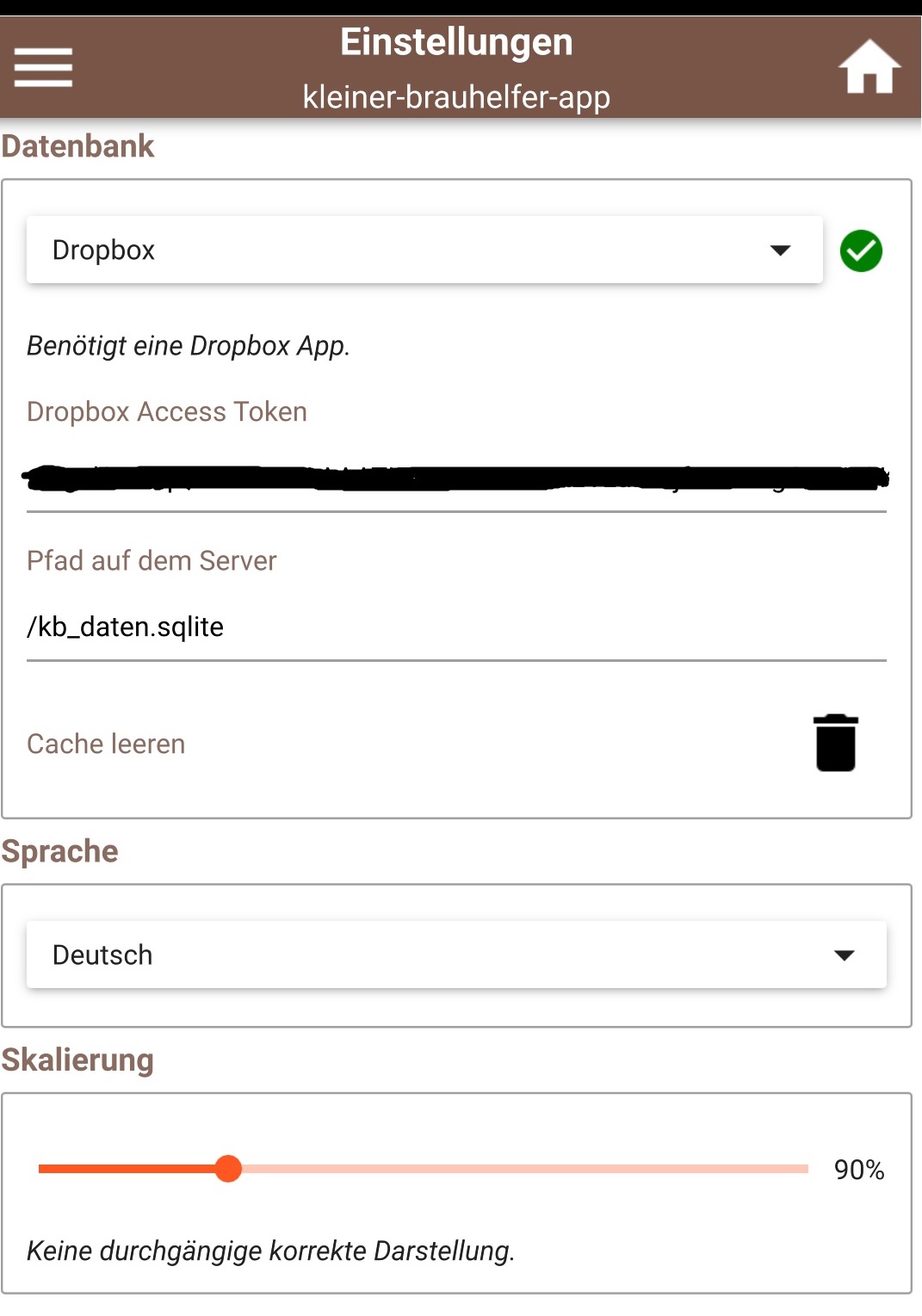Click the orange scaling slider handle
The width and height of the screenshot is (922, 1316).
tap(228, 1169)
